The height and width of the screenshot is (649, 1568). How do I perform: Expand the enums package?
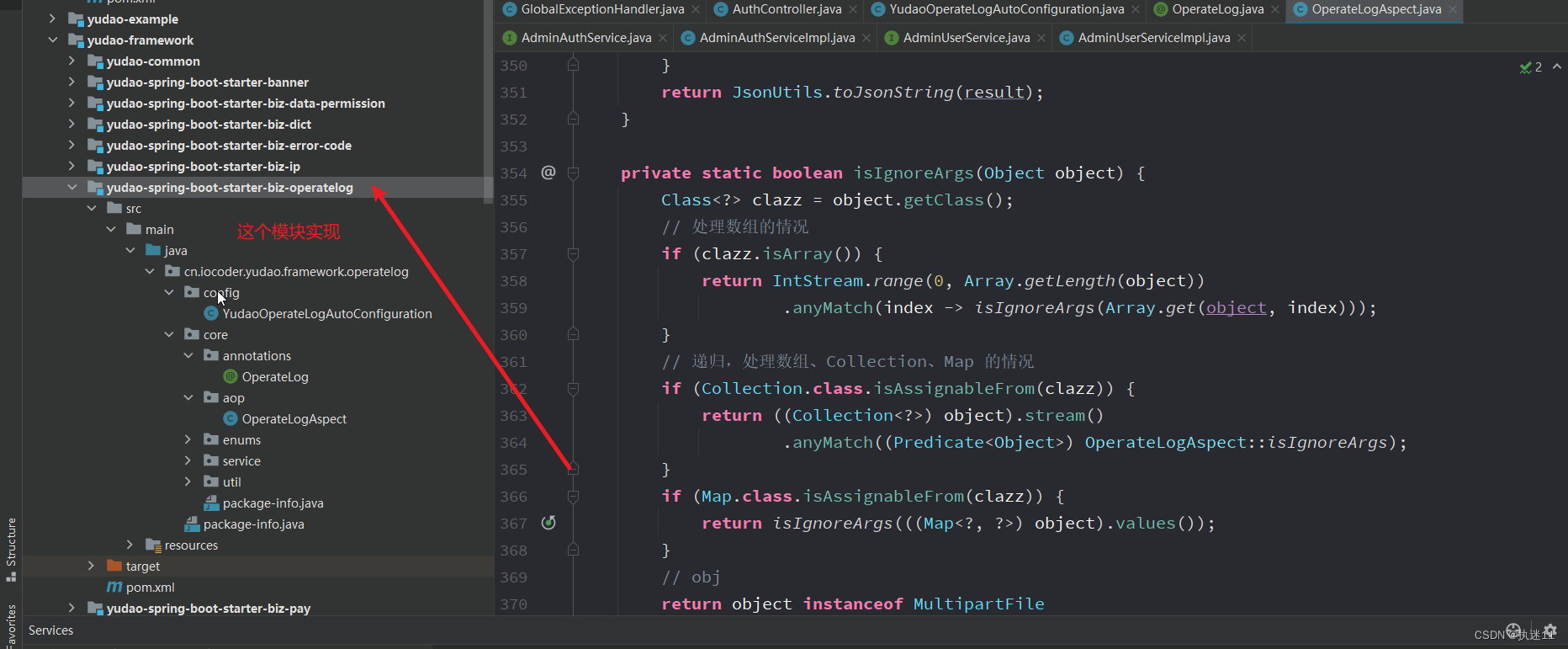pos(188,439)
